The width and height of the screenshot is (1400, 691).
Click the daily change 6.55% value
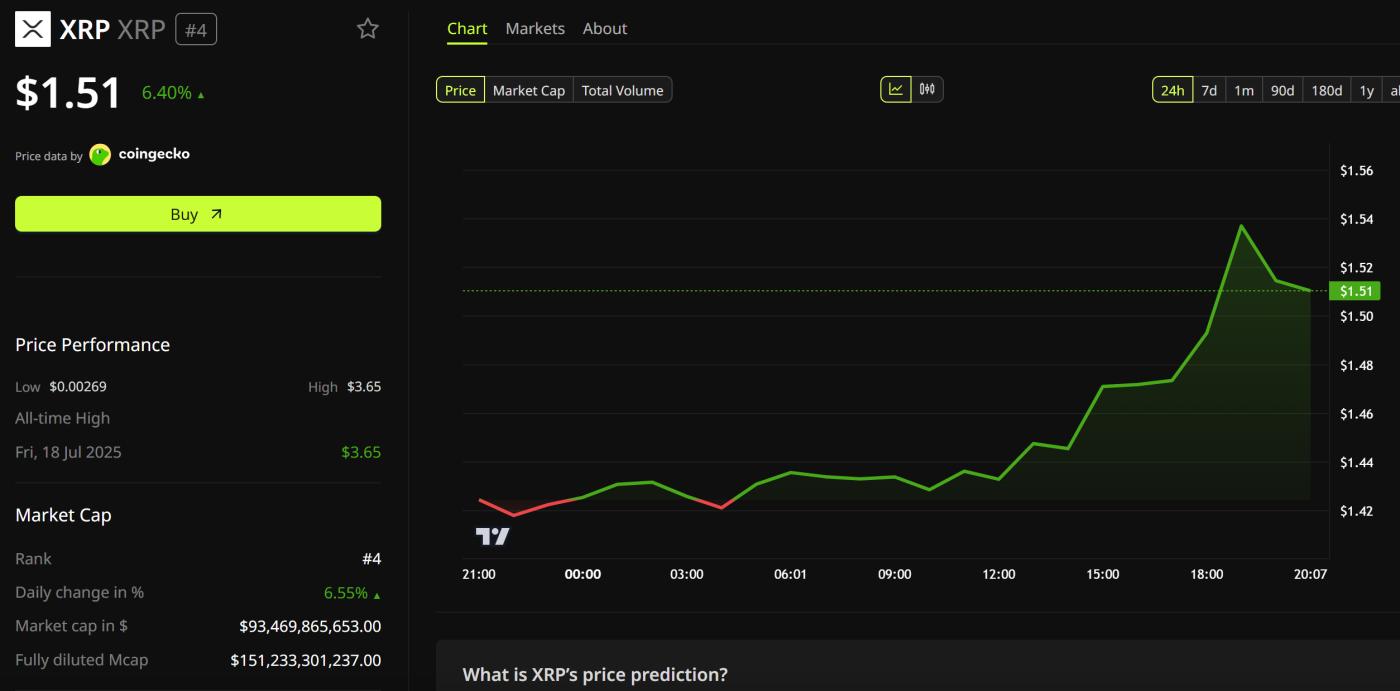(346, 593)
